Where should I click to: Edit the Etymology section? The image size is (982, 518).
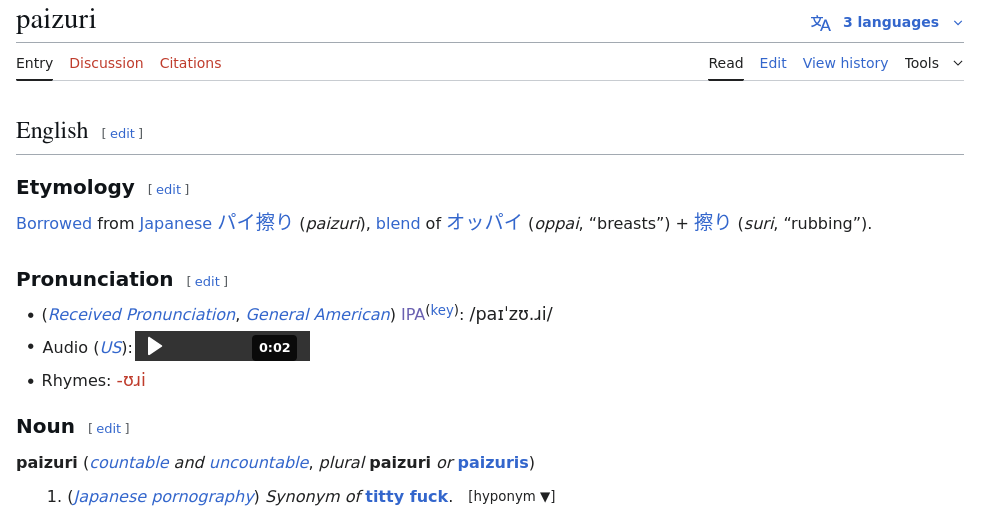tap(168, 189)
